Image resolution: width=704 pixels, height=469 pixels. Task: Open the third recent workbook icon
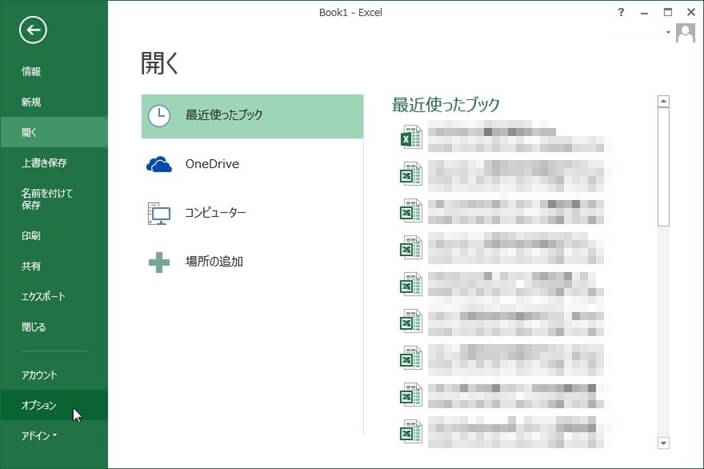[411, 210]
